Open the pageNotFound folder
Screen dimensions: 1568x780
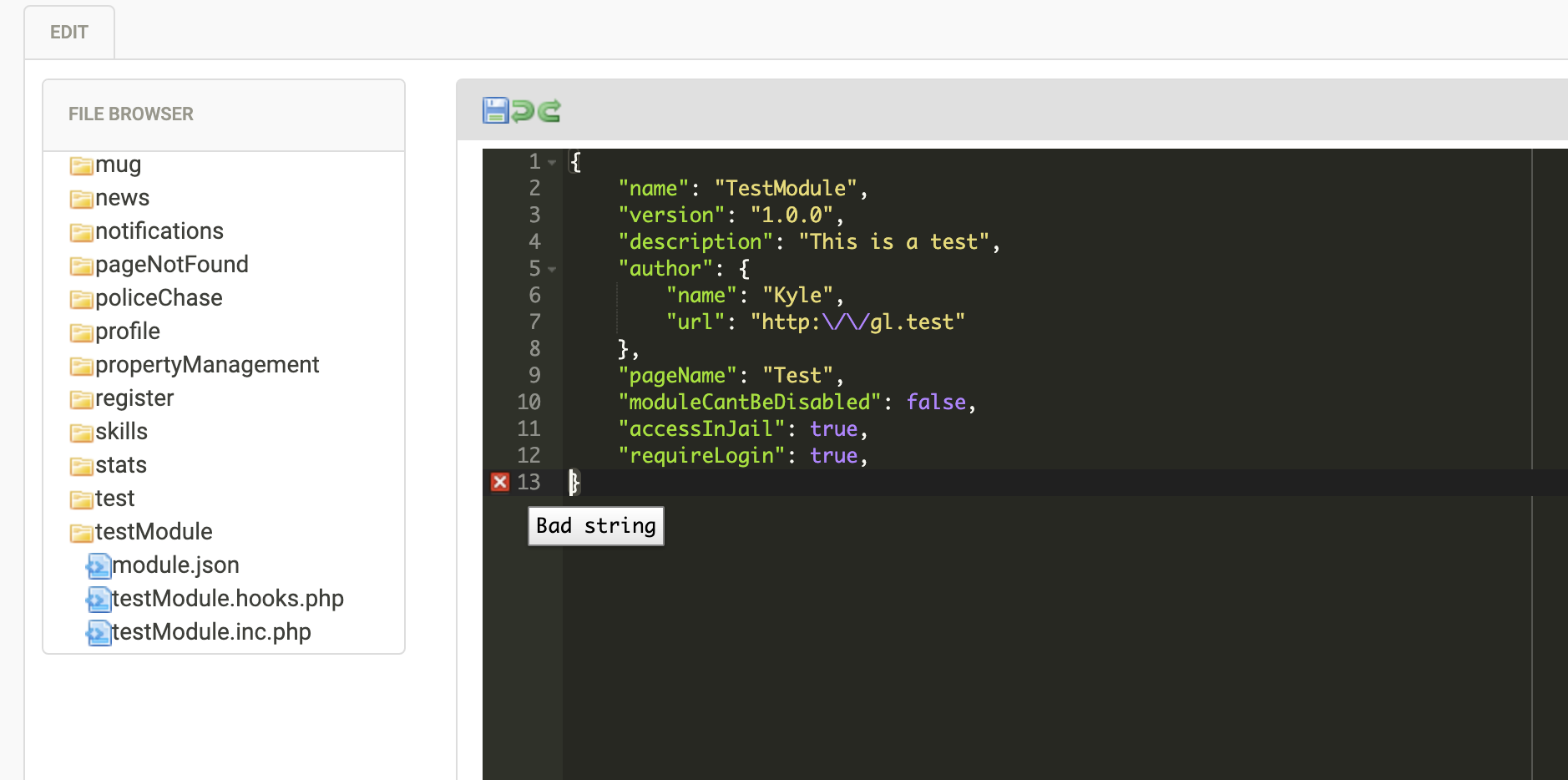(x=171, y=265)
